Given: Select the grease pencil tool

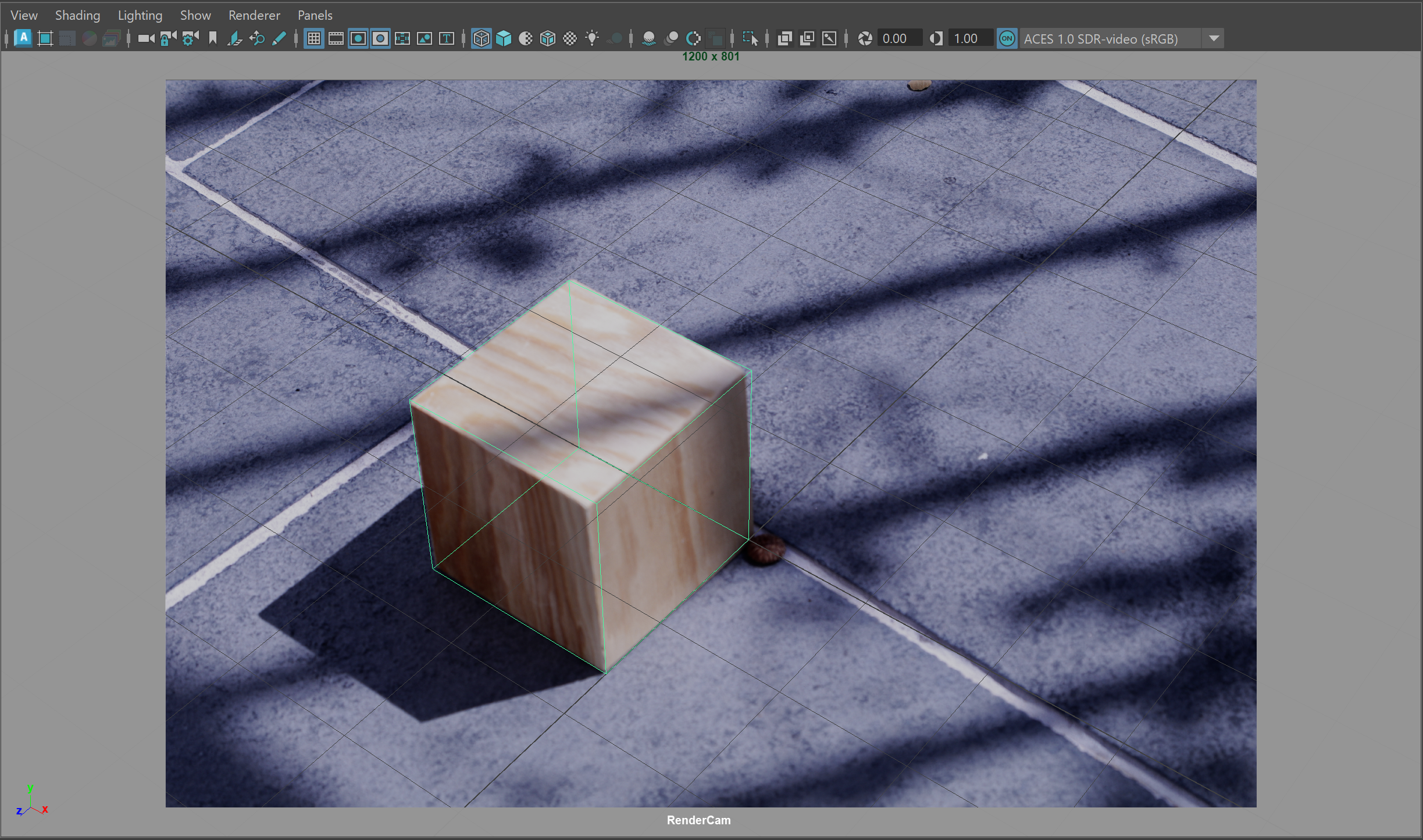Looking at the screenshot, I should click(279, 38).
